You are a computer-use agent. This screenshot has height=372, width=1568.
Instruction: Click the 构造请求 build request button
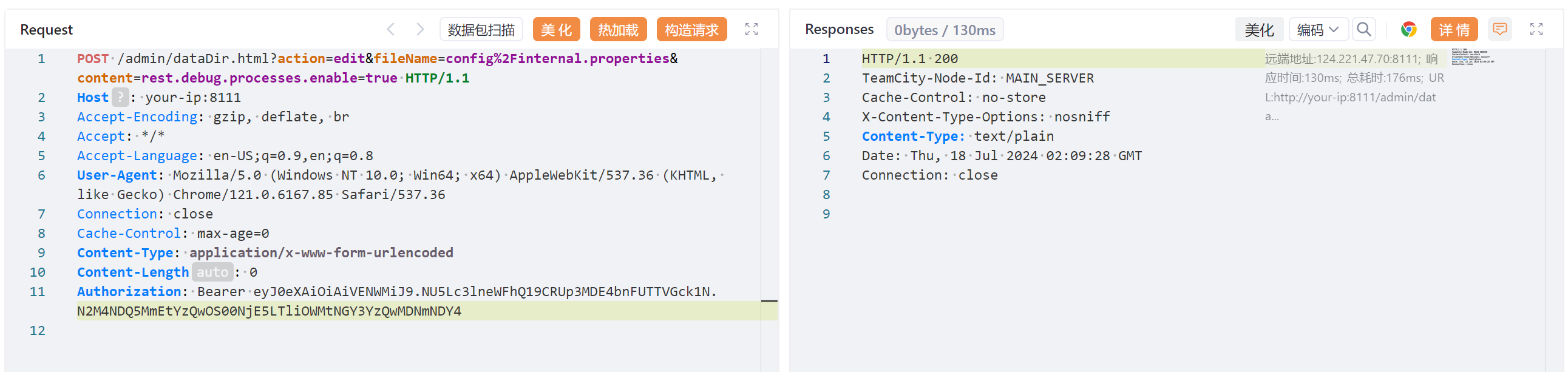[691, 29]
